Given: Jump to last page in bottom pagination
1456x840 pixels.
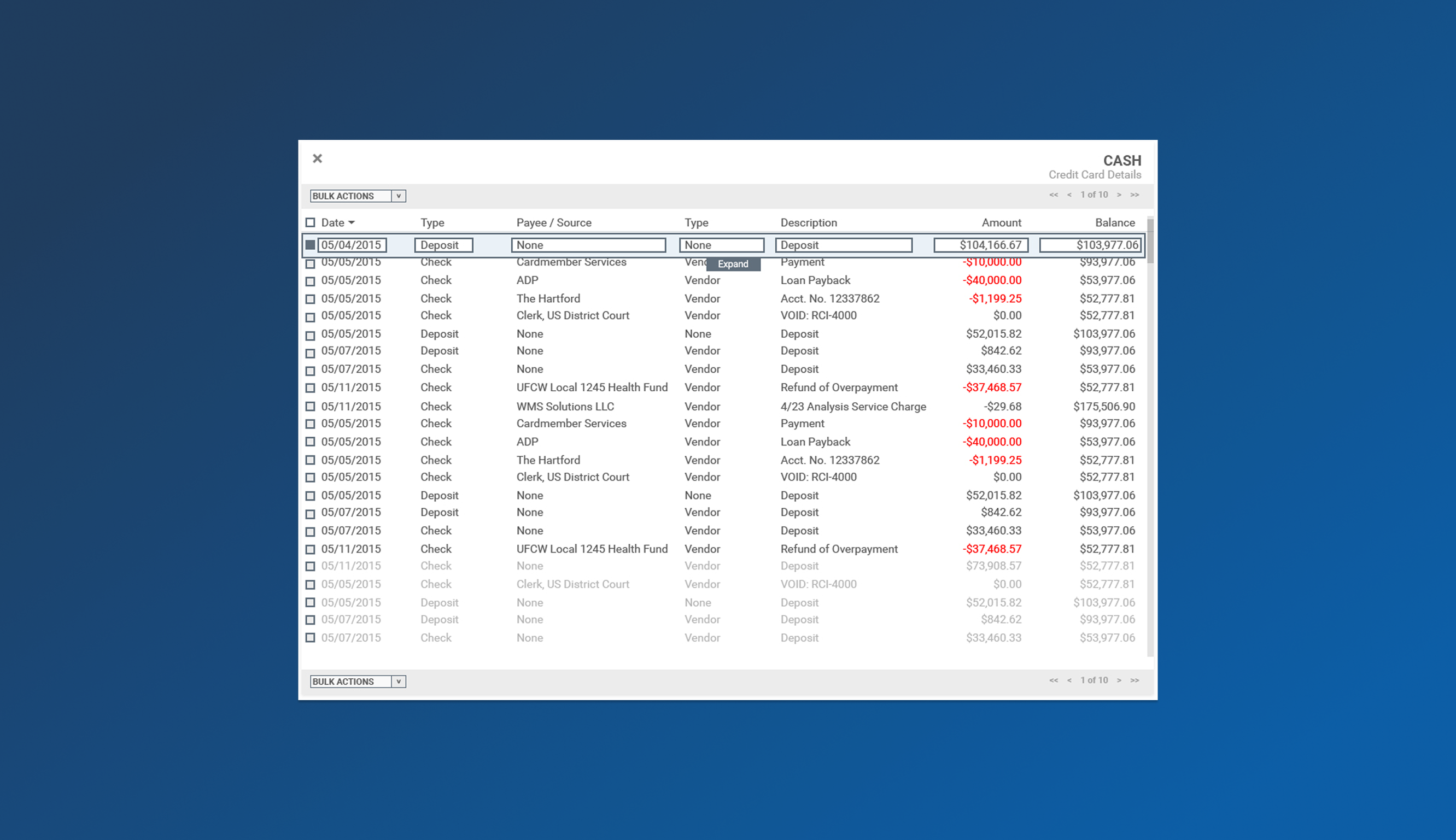Looking at the screenshot, I should click(x=1135, y=680).
